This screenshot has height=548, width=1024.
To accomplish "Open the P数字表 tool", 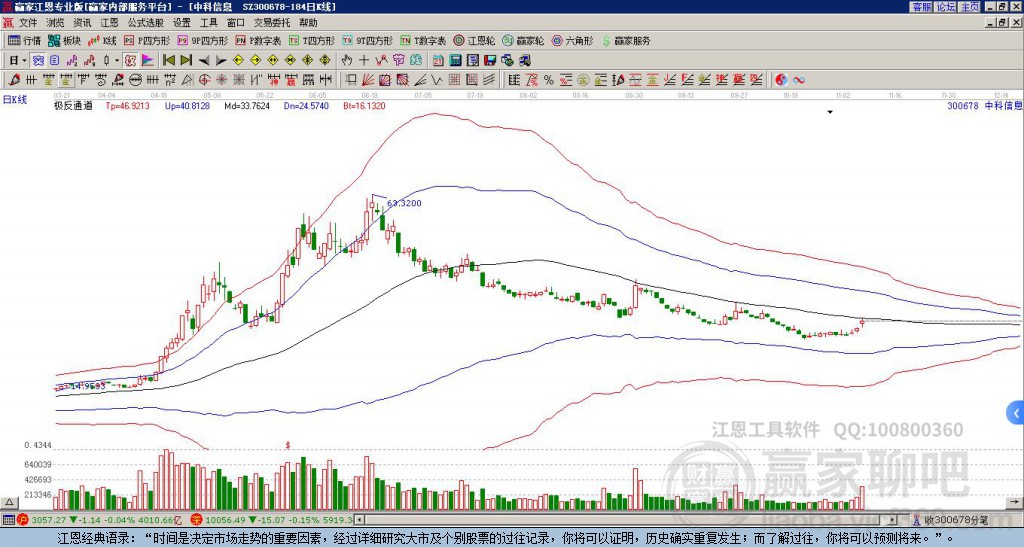I will pos(258,40).
